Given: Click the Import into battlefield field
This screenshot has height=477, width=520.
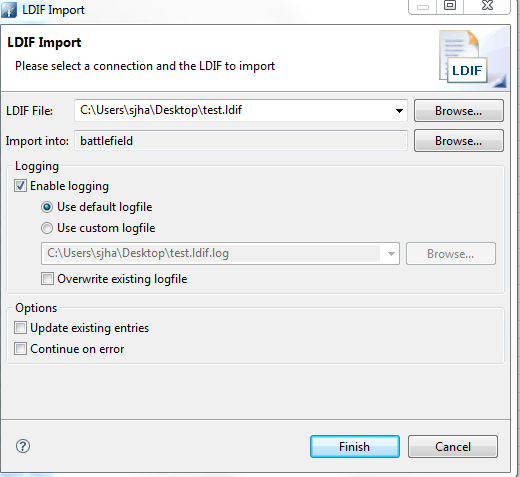Looking at the screenshot, I should 241,141.
